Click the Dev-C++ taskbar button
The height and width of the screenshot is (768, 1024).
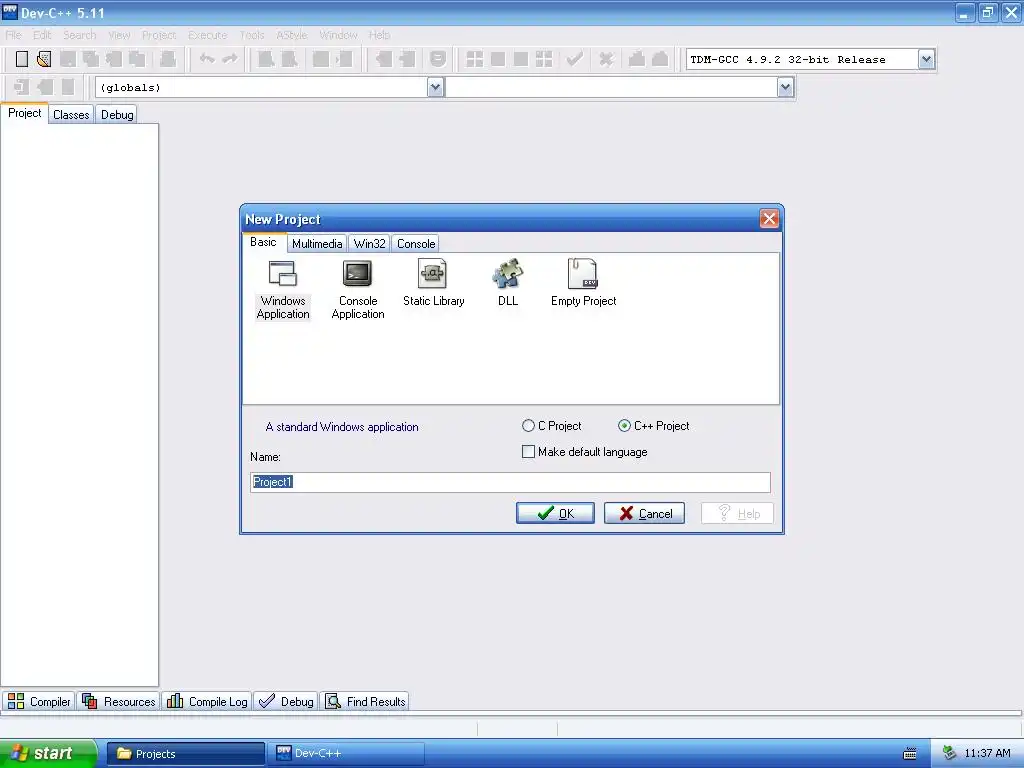[x=347, y=754]
